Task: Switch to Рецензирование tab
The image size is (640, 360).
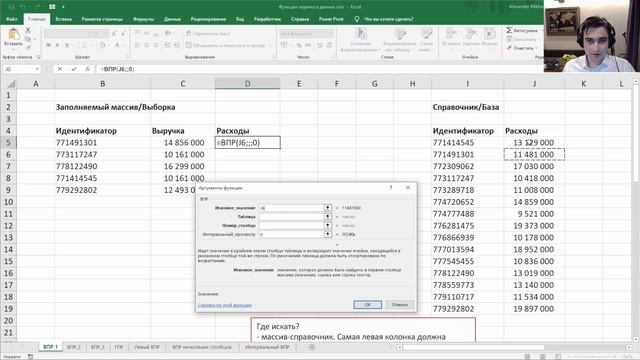Action: coord(208,19)
